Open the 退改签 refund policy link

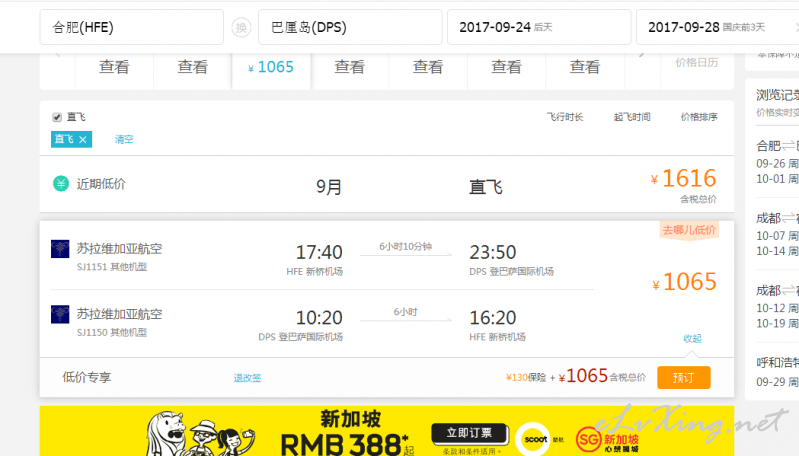tap(248, 378)
